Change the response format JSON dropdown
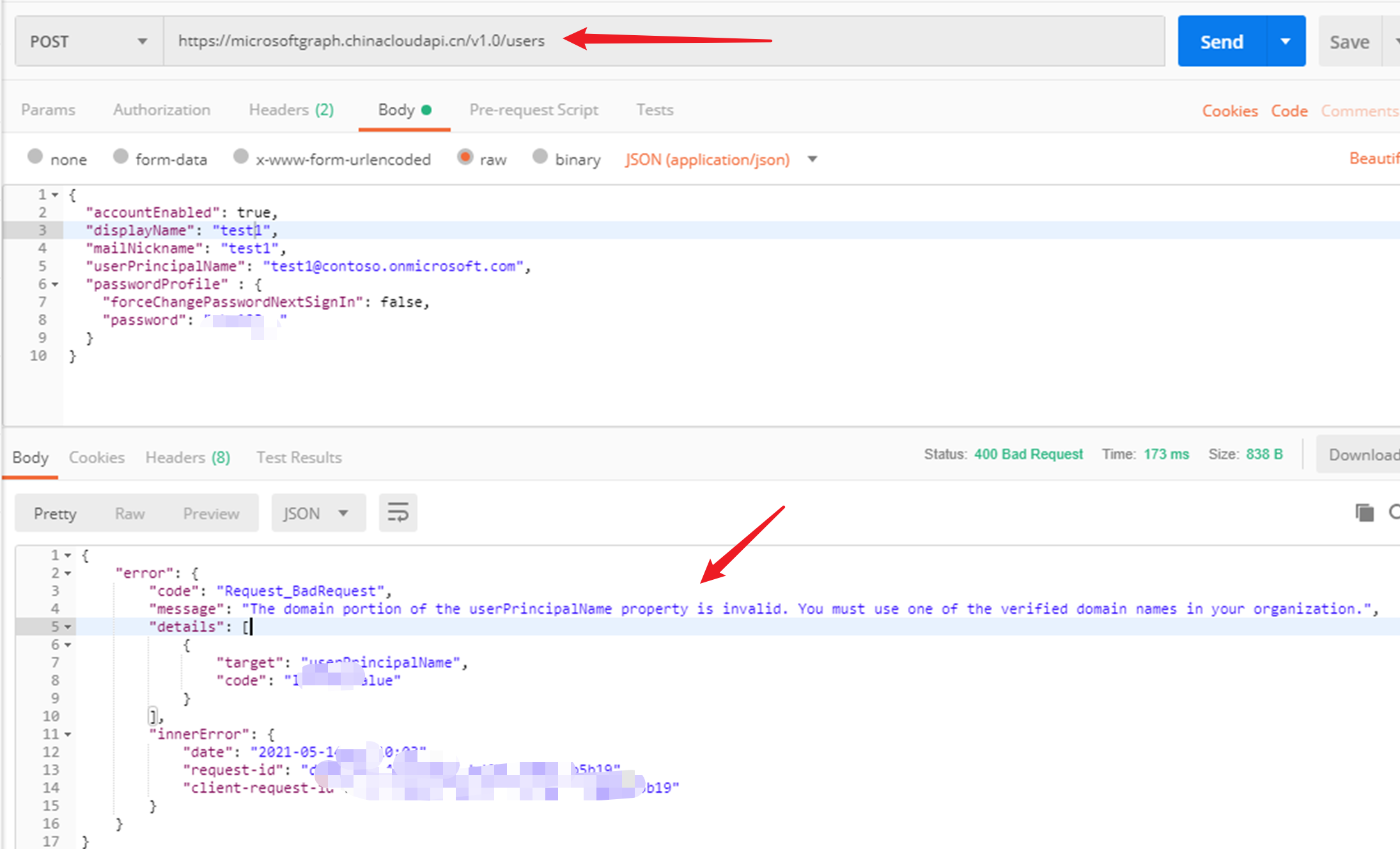 coord(318,513)
